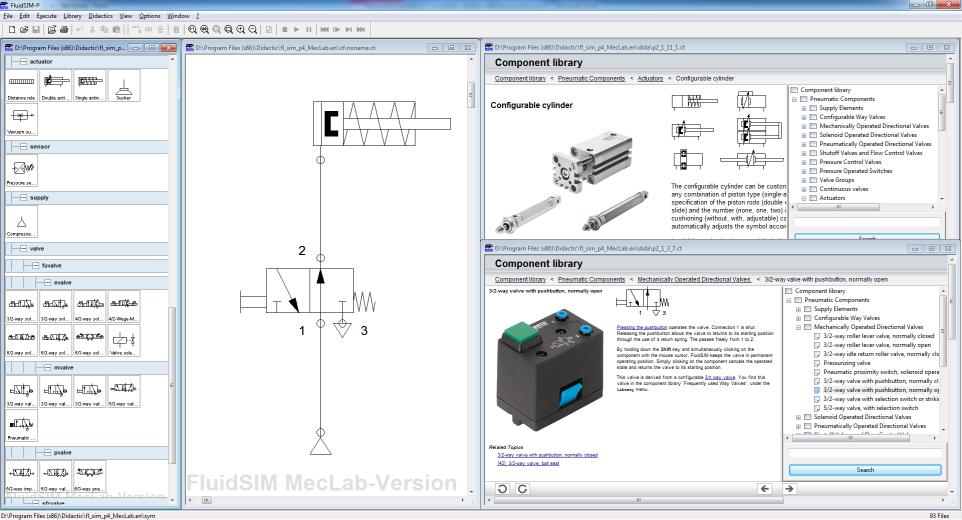Pause the simulation with the Pause icon
This screenshot has width=962, height=520.
[309, 29]
